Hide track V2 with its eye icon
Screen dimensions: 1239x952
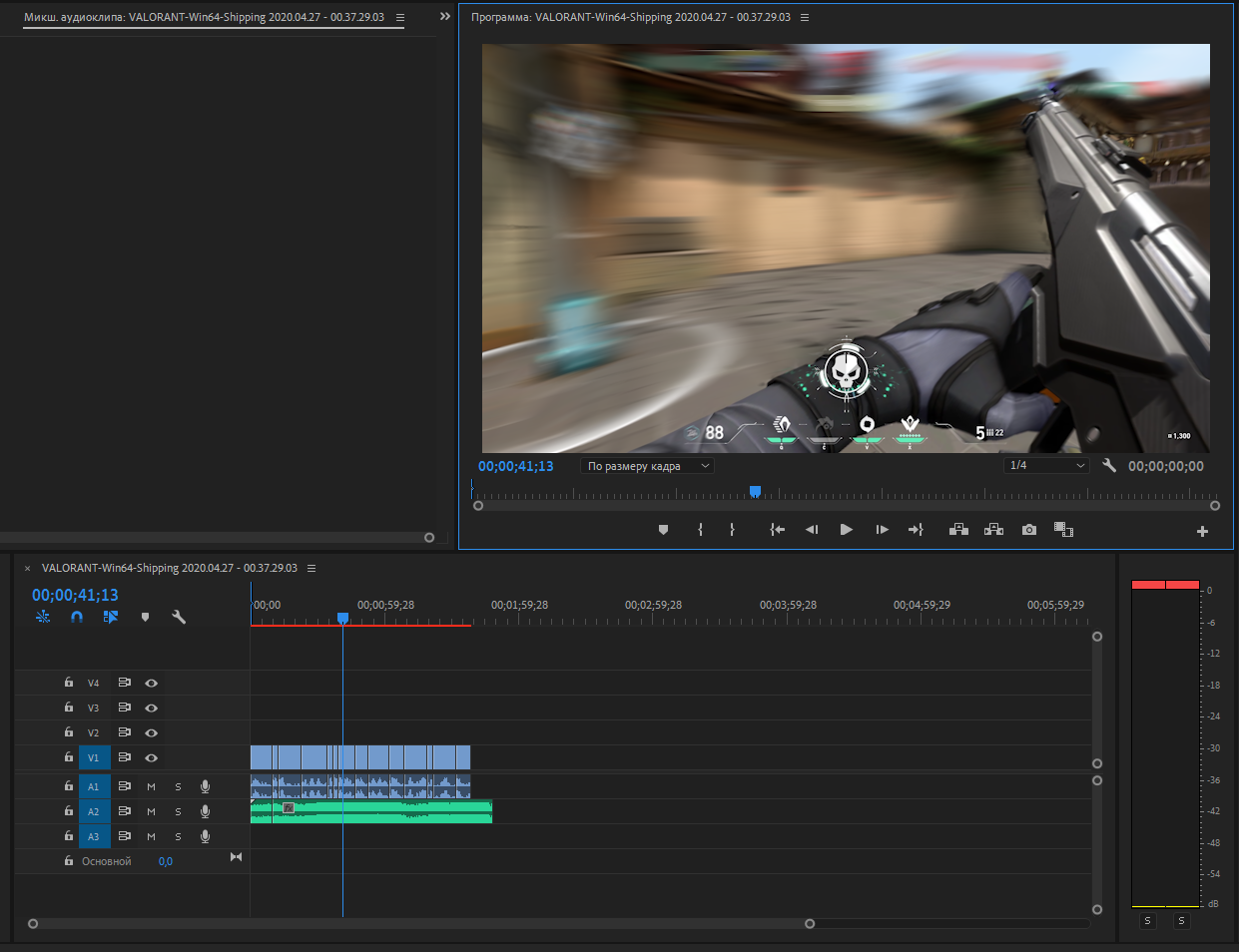coord(151,732)
